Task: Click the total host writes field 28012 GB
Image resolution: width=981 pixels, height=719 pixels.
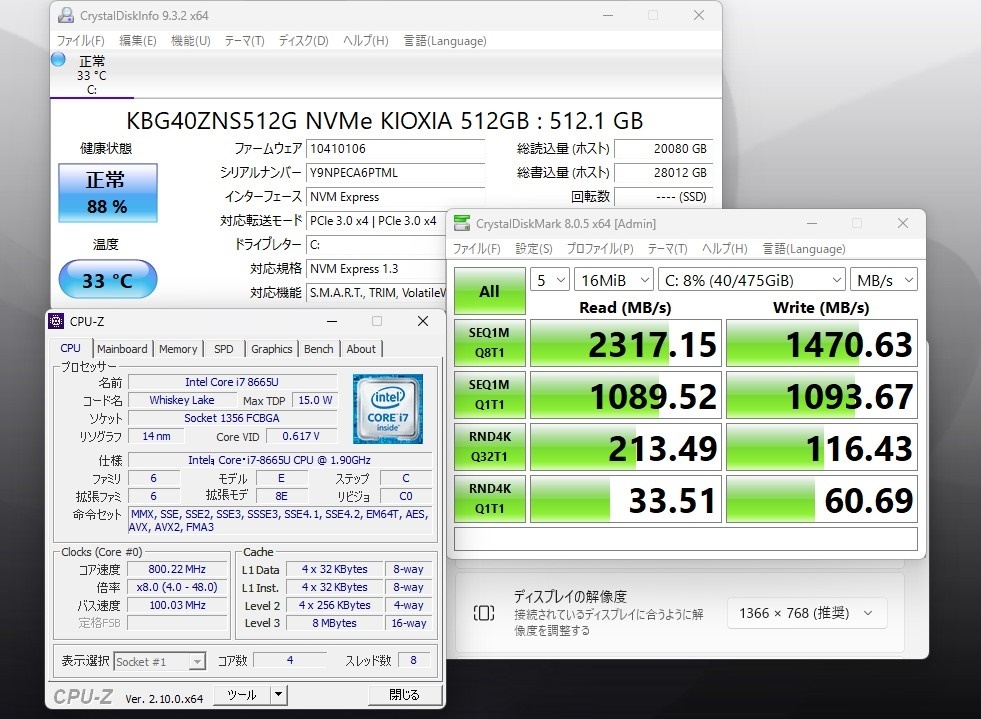Action: (x=664, y=173)
